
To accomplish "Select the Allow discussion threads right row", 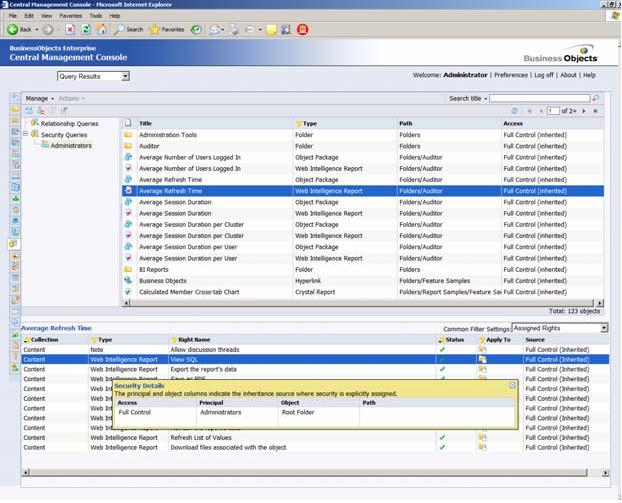I will 315,349.
